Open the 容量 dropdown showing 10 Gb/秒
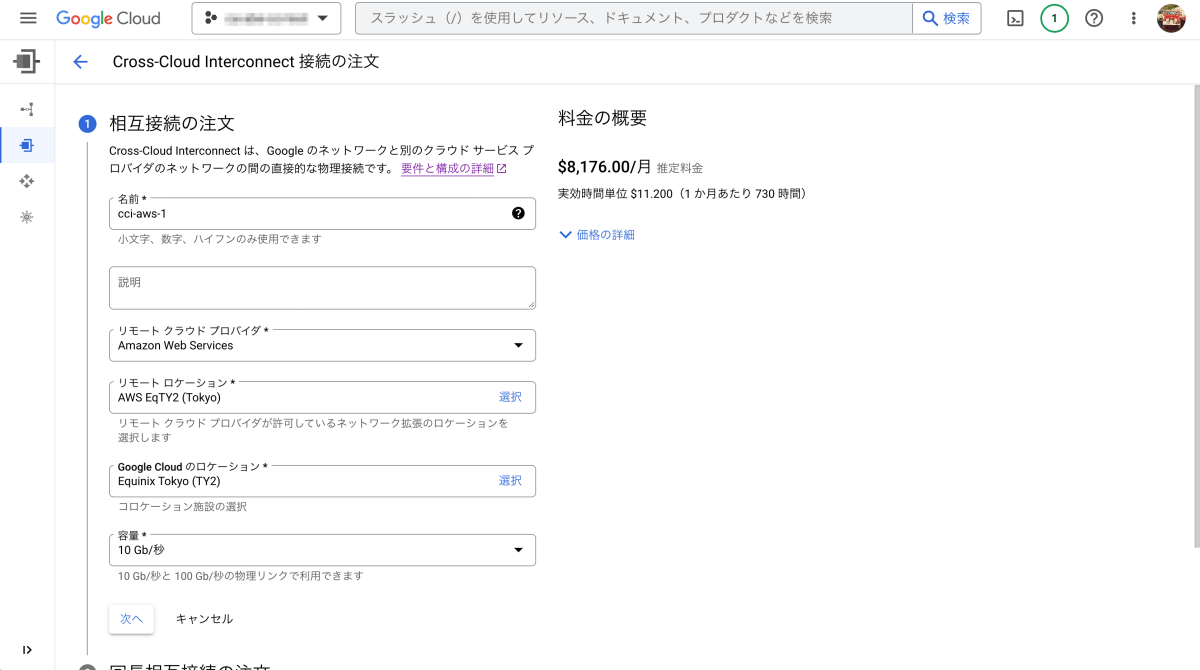1200x670 pixels. pos(322,550)
